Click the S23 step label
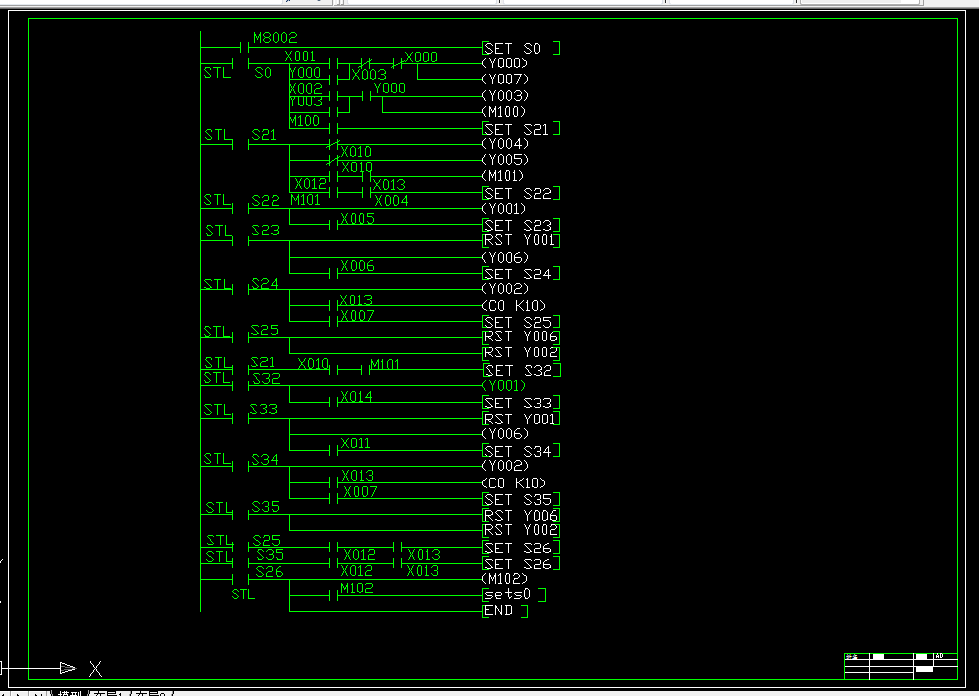The image size is (979, 696). point(265,230)
